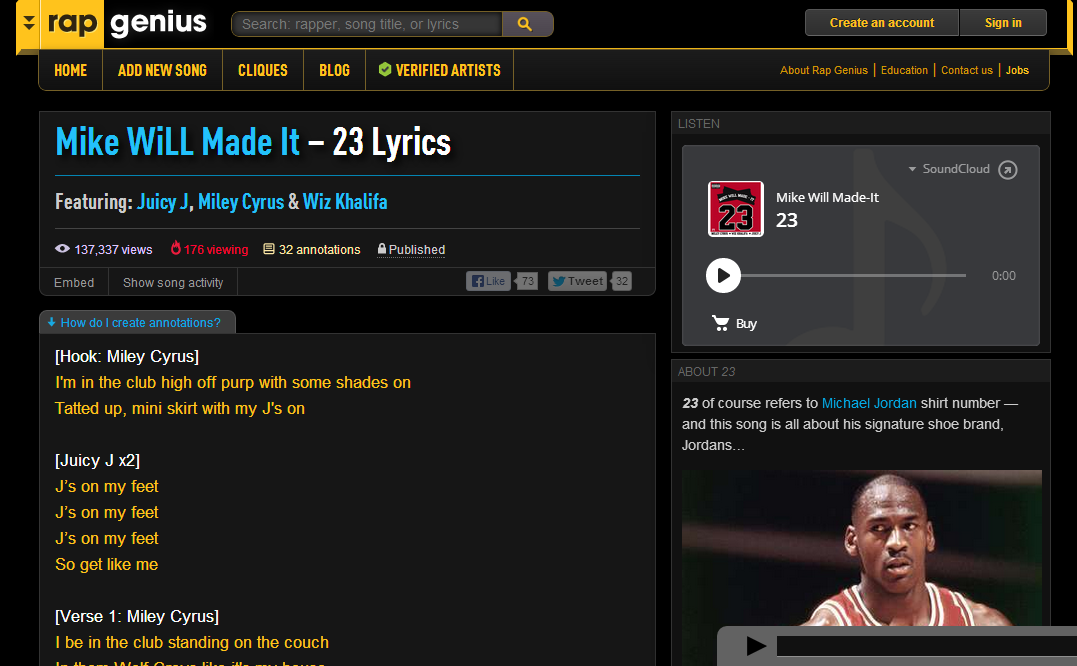Screen dimensions: 1077x666
Task: Play the Michael Jordan video
Action: coord(756,645)
